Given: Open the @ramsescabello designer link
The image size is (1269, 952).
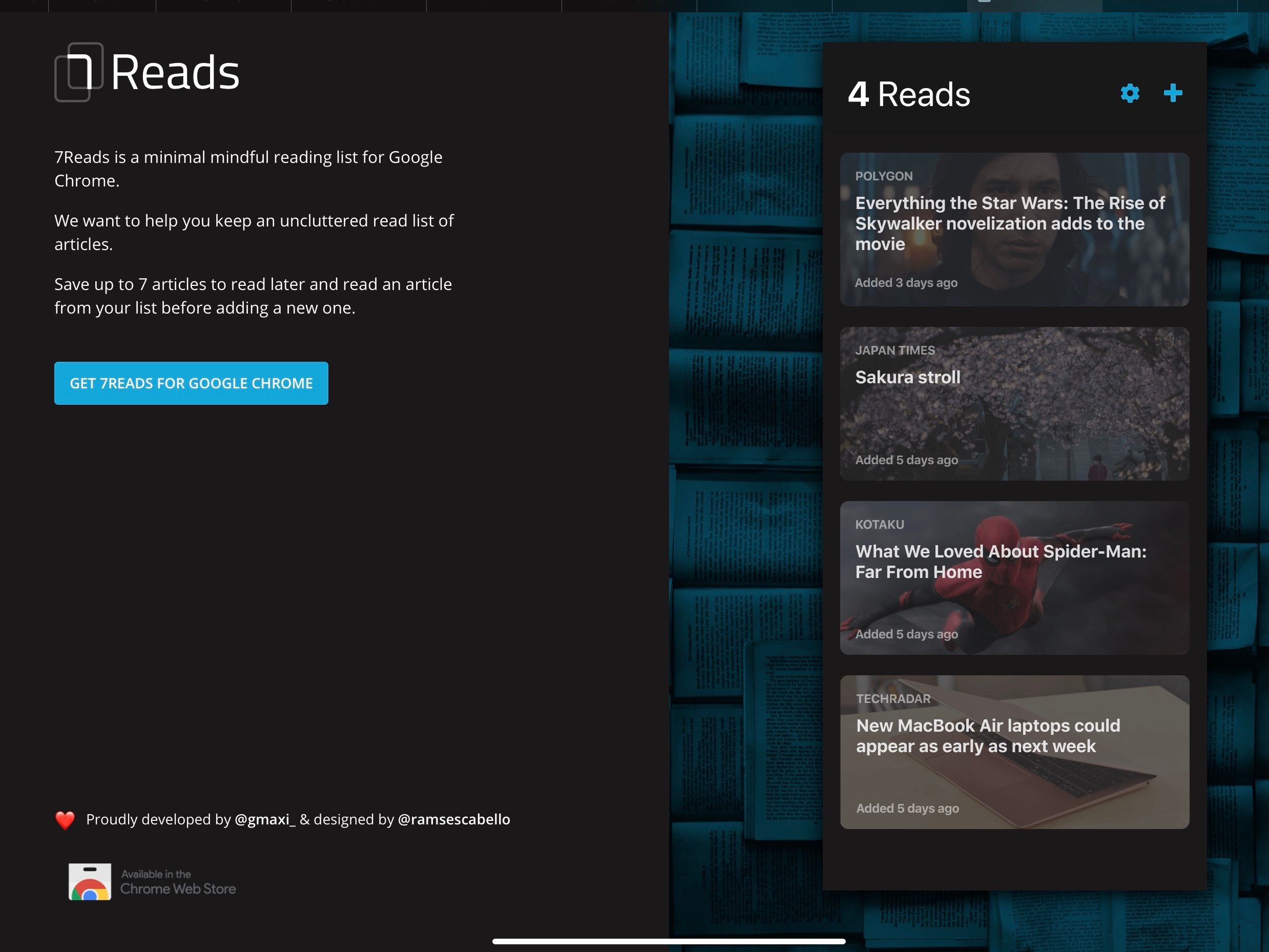Looking at the screenshot, I should pos(454,819).
